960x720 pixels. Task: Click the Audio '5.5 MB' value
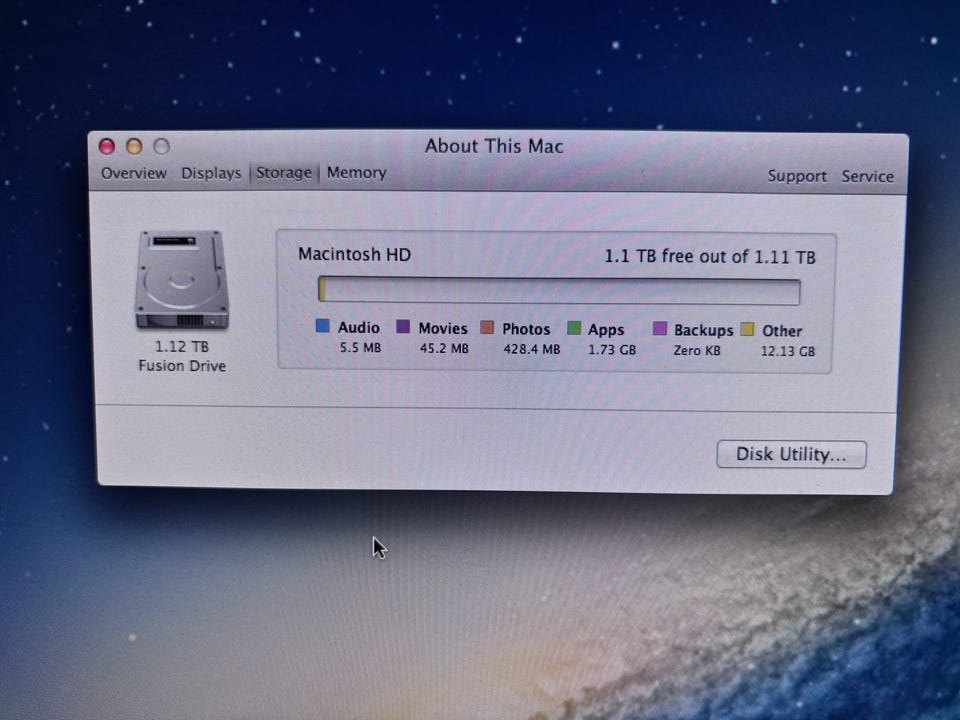coord(360,348)
